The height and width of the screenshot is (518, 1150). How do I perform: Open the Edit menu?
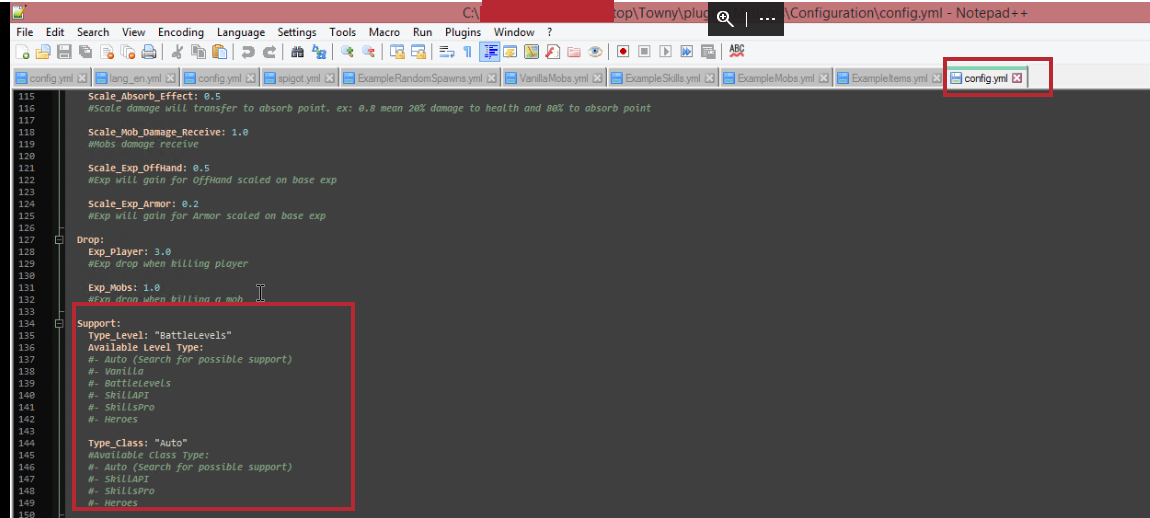pyautogui.click(x=55, y=32)
